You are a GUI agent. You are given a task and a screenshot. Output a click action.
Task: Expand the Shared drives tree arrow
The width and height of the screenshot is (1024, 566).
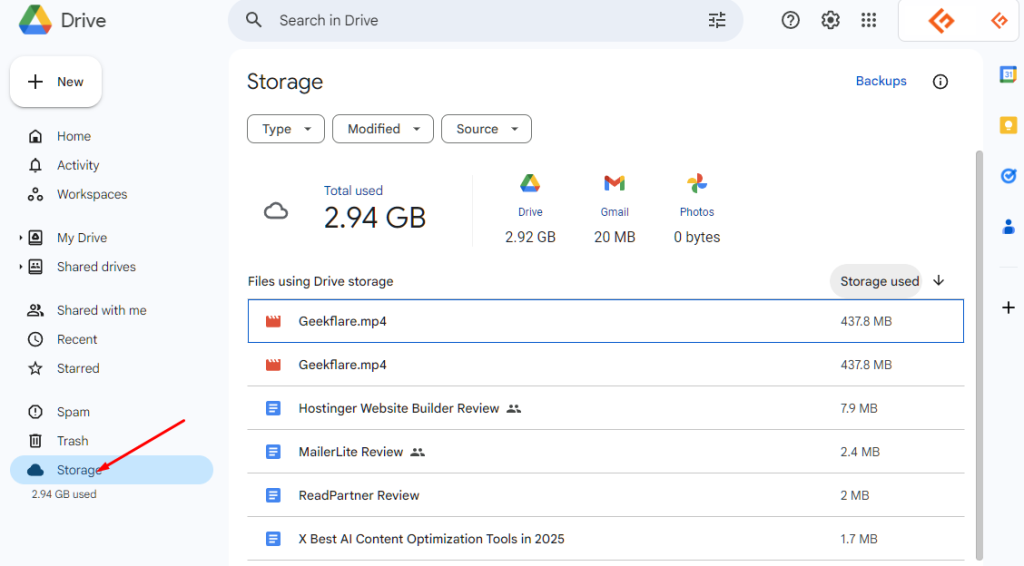pos(20,266)
